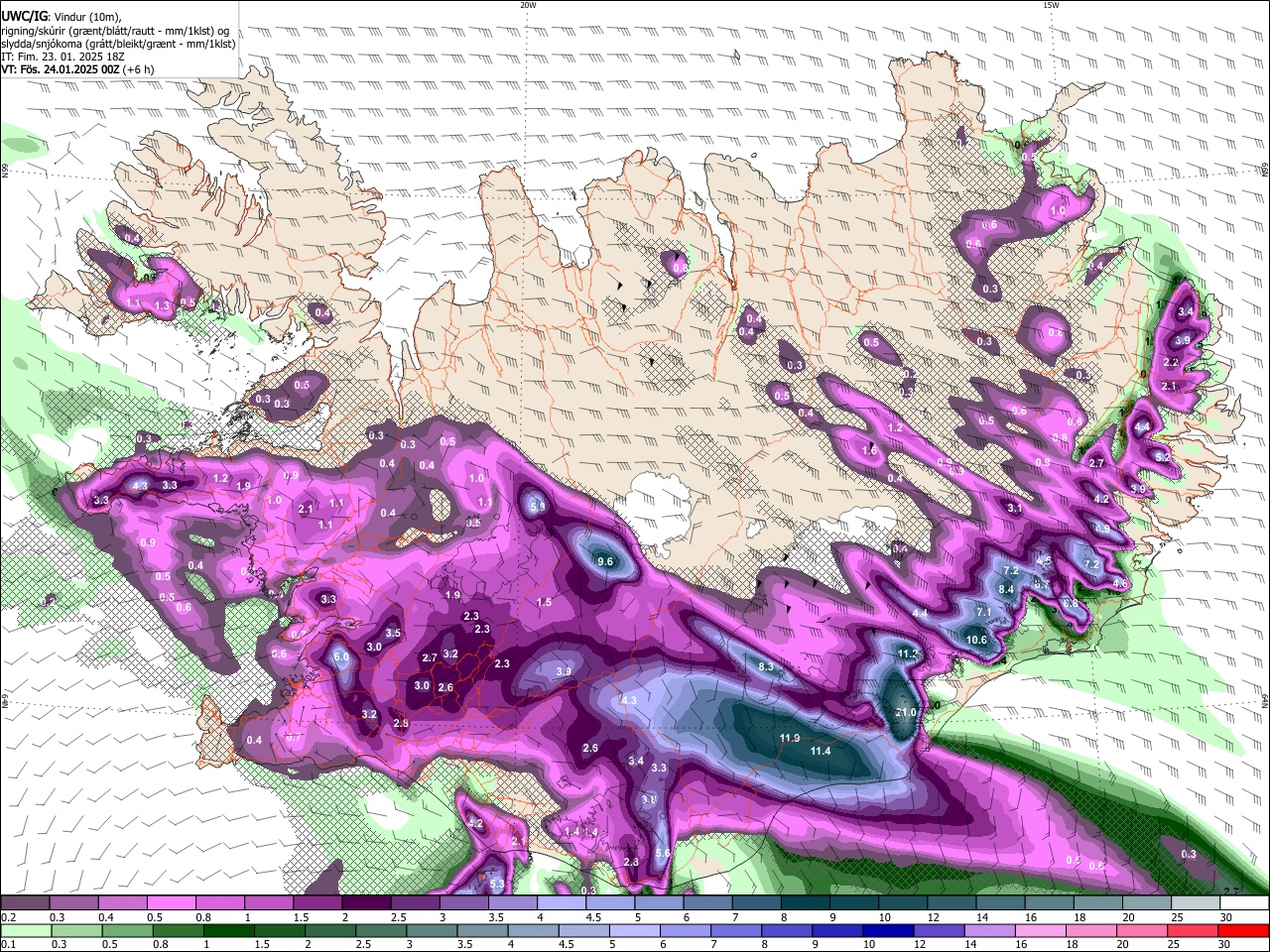Select the top-scale swatch between 0.5 and 0.8

171,903
